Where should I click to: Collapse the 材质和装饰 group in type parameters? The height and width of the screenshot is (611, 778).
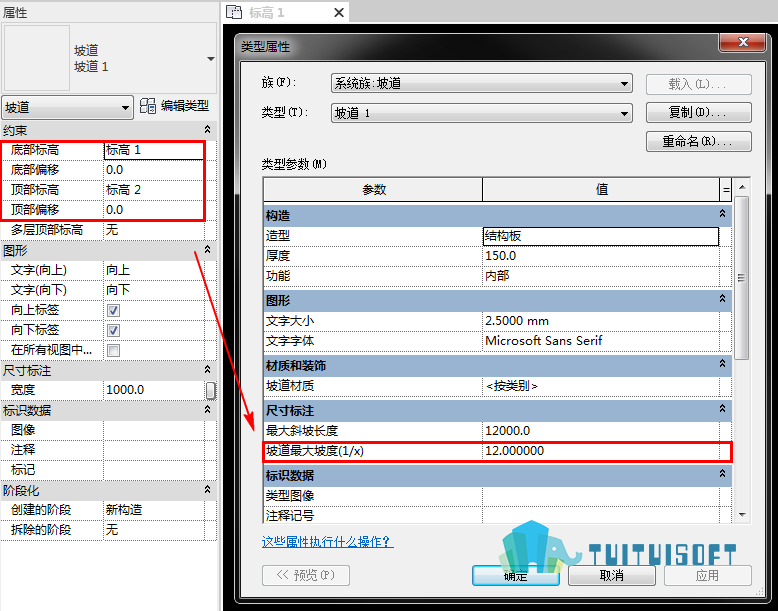tap(722, 364)
